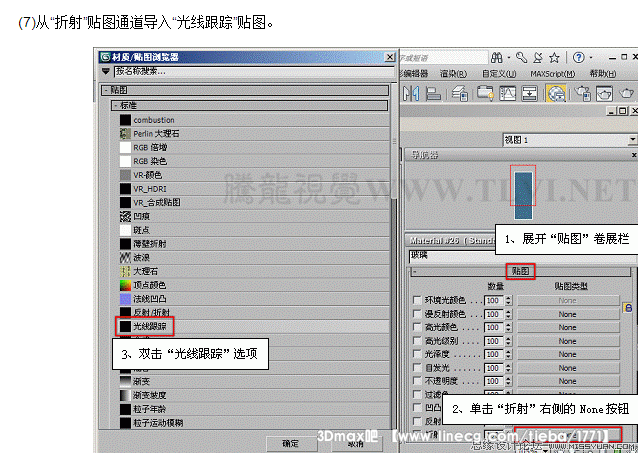This screenshot has width=638, height=453.
Task: Check the 高光颜色 map checkbox
Action: [x=415, y=327]
